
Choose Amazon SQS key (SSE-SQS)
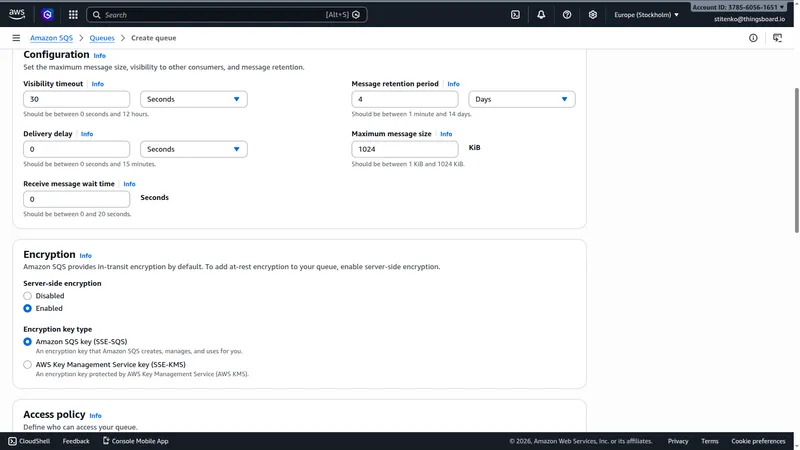(x=28, y=342)
